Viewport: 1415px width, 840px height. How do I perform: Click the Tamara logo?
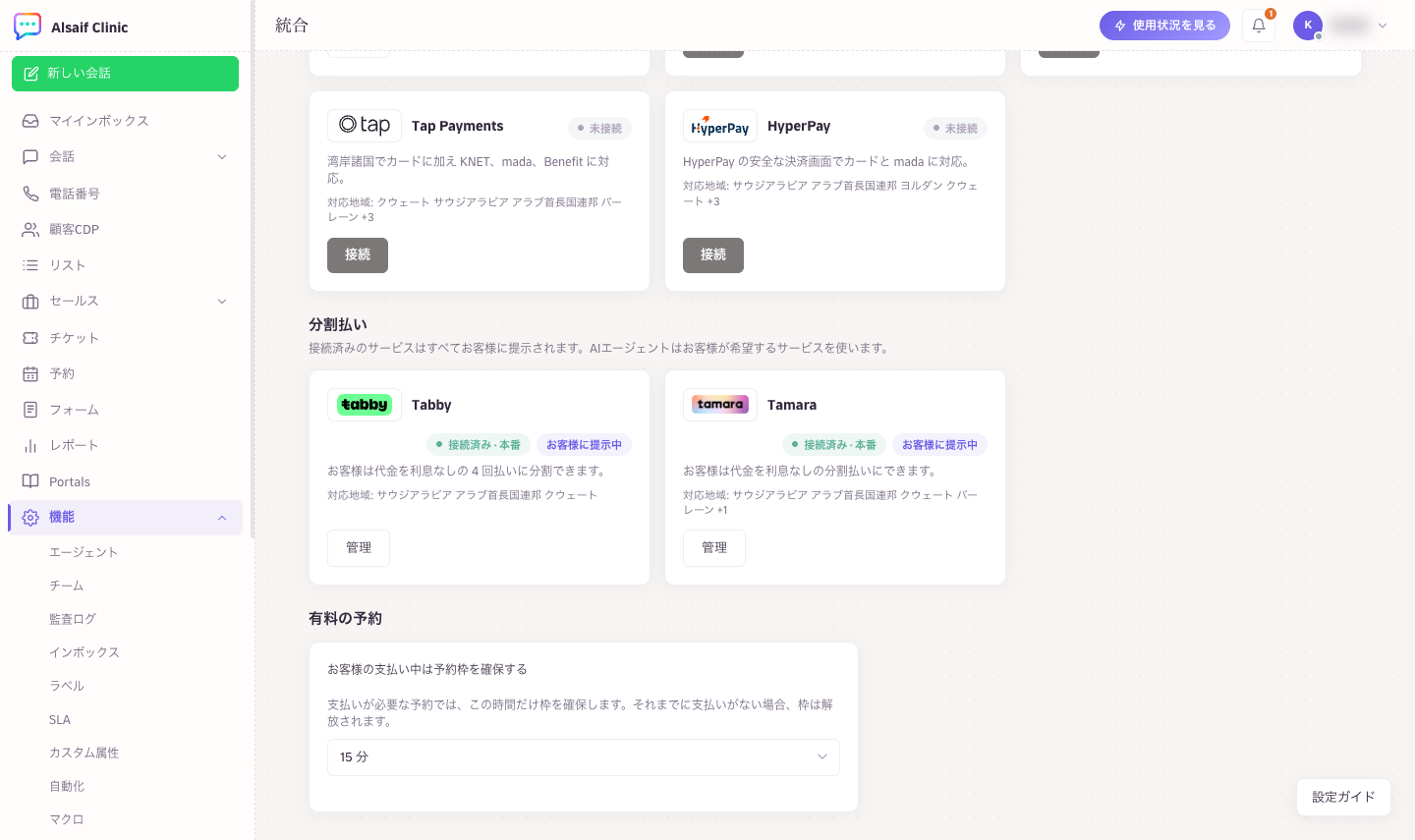pyautogui.click(x=720, y=405)
